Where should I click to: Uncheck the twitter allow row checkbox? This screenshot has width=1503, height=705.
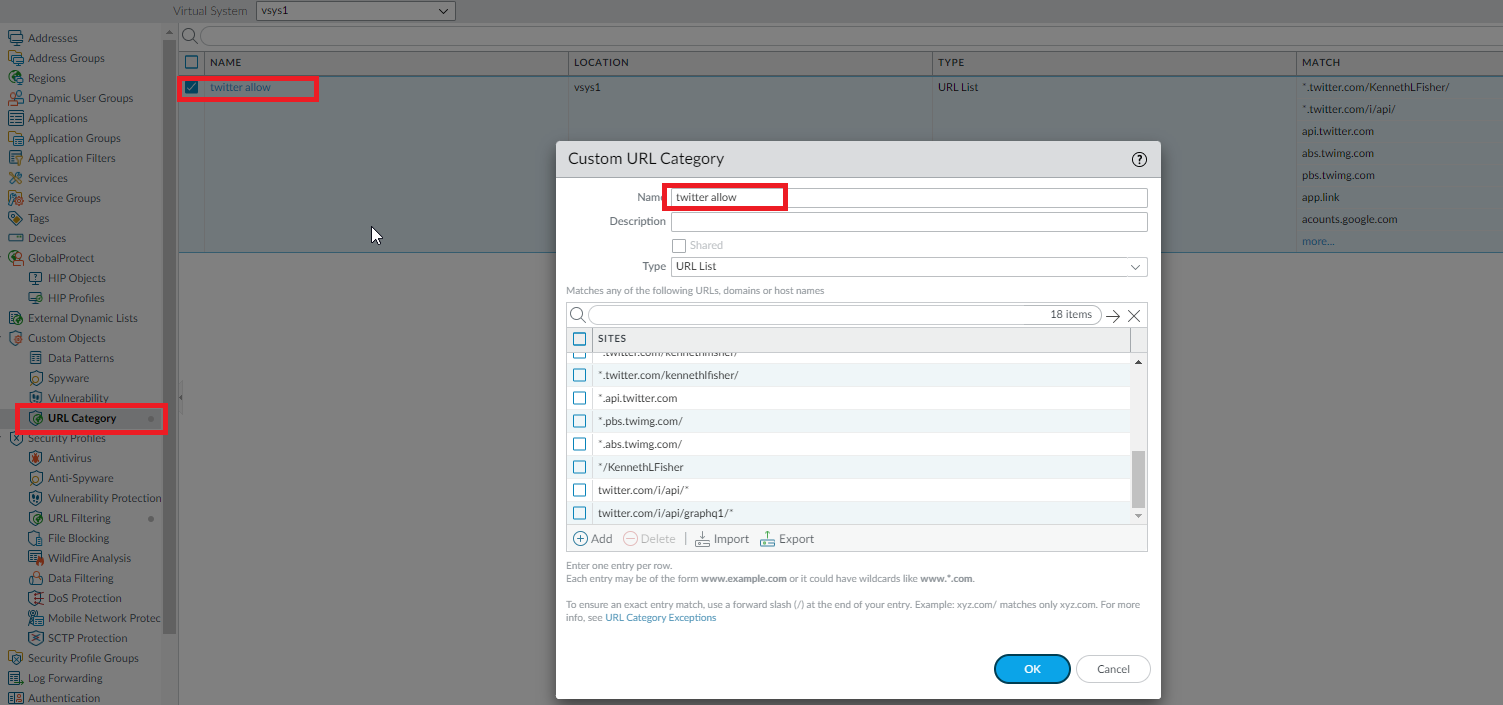click(x=191, y=87)
